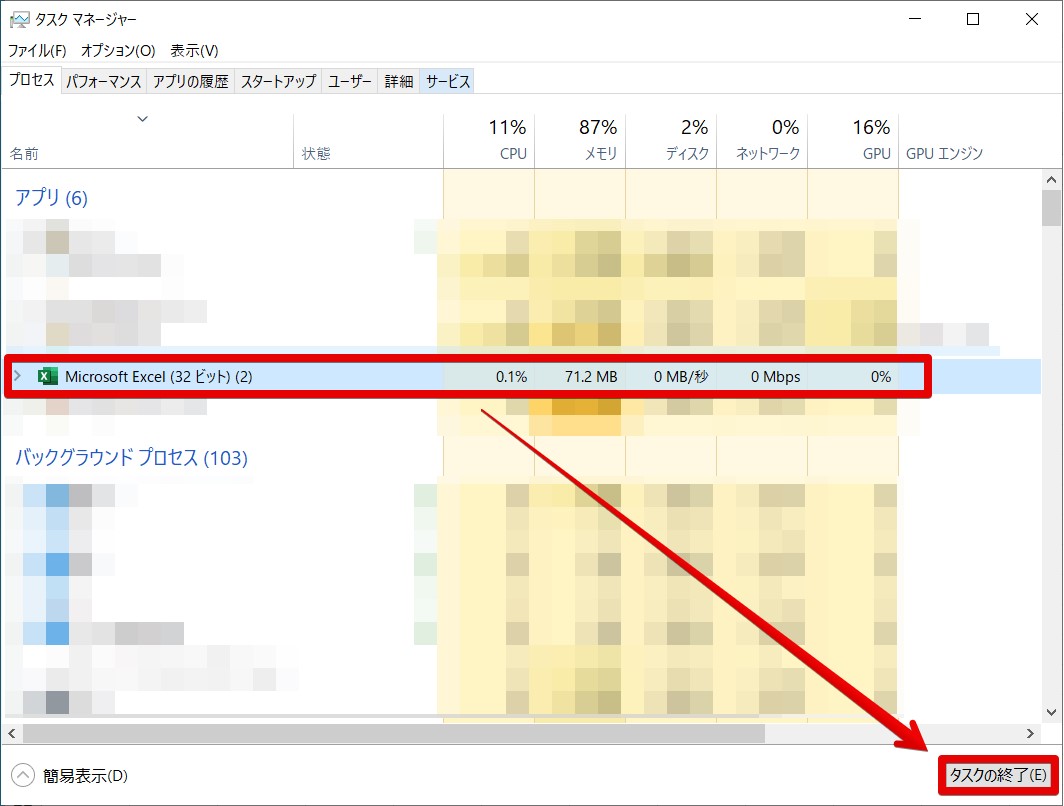Viewport: 1064px width, 806px height.
Task: Click the Task Manager icon in title bar
Action: click(x=20, y=19)
